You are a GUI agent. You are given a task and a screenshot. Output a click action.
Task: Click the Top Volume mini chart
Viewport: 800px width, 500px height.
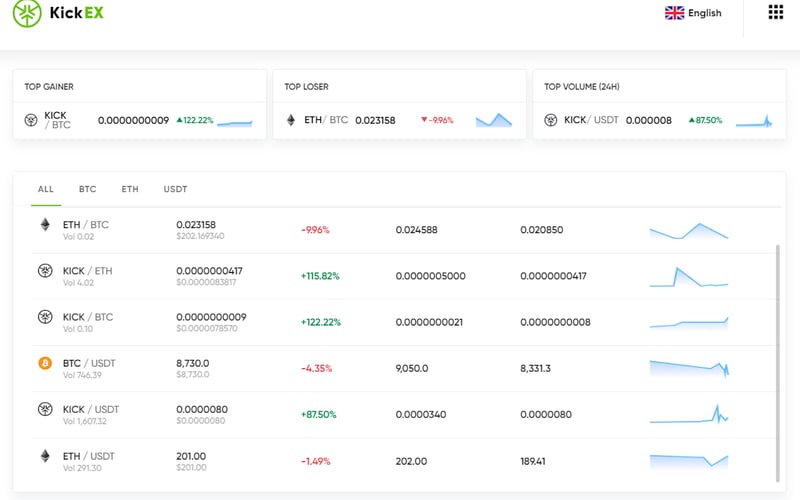[754, 121]
